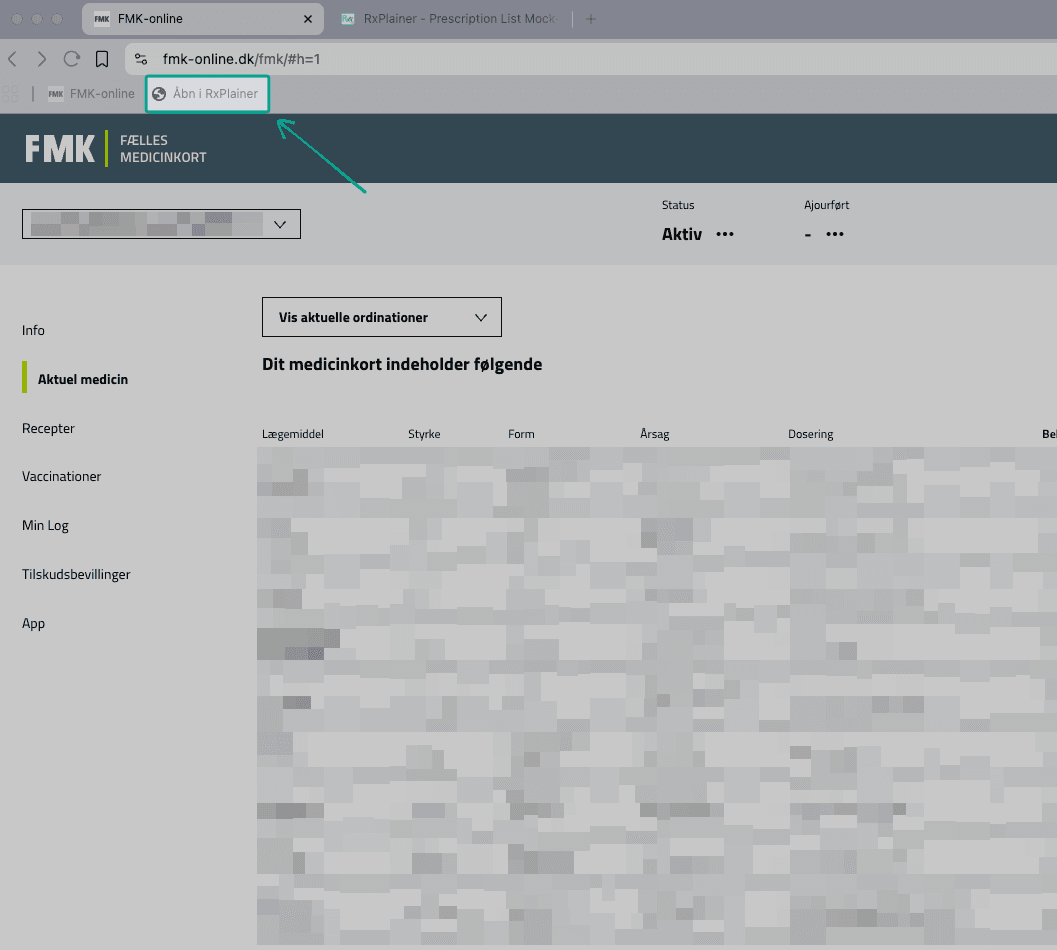Open the Recepter section

click(x=48, y=428)
